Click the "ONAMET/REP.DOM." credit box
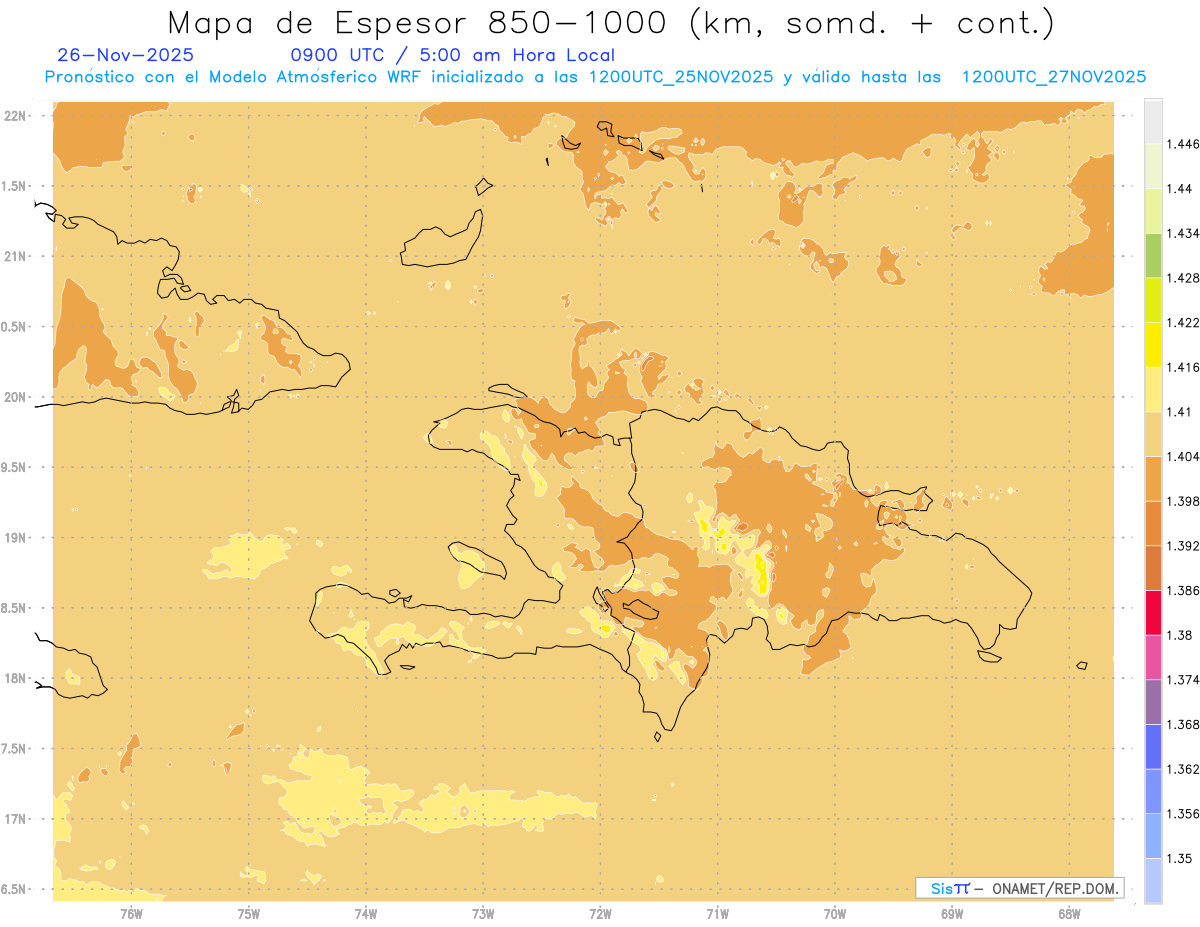 [1019, 888]
